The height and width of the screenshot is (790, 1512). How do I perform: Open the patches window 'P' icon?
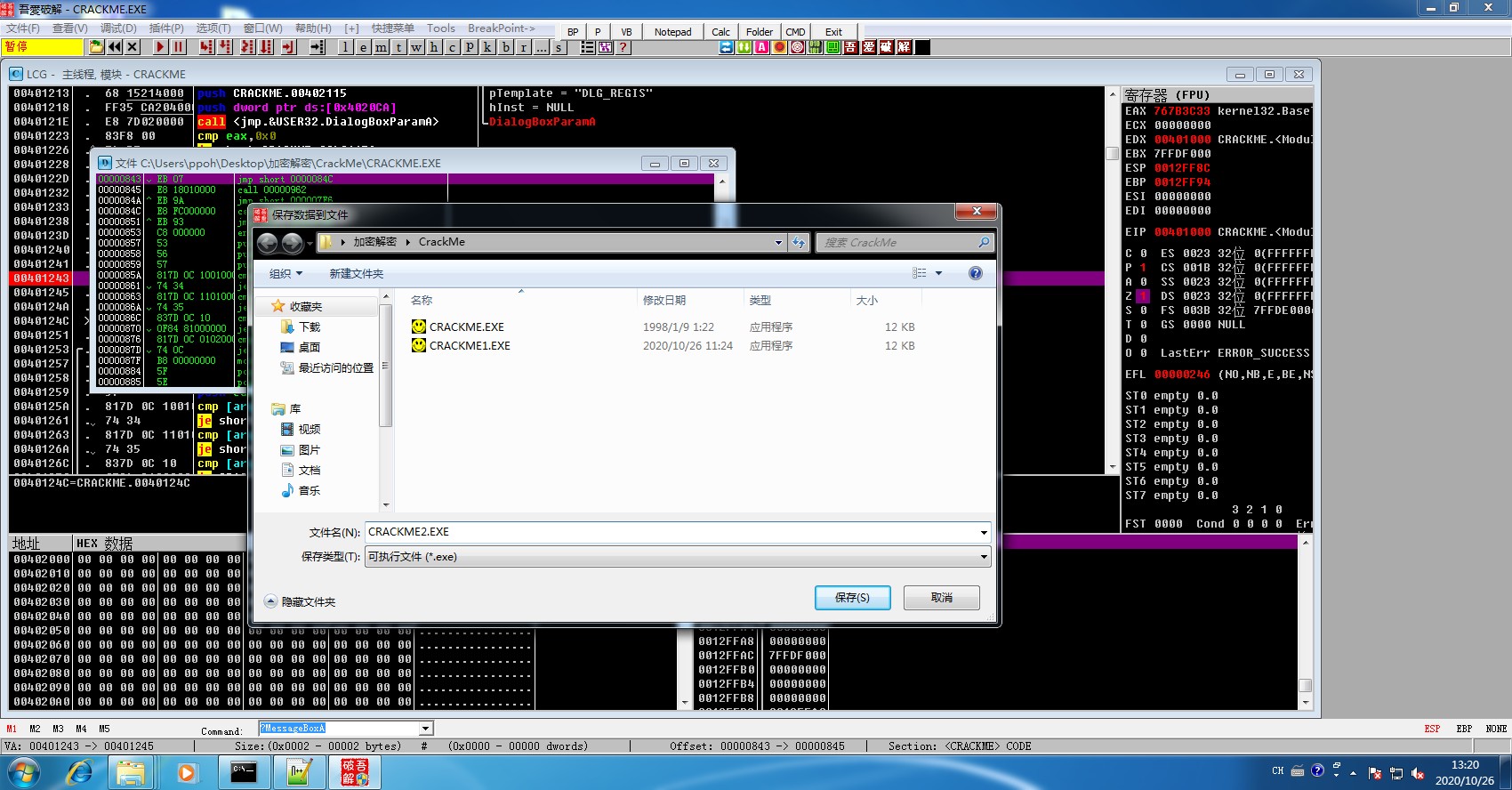(470, 47)
